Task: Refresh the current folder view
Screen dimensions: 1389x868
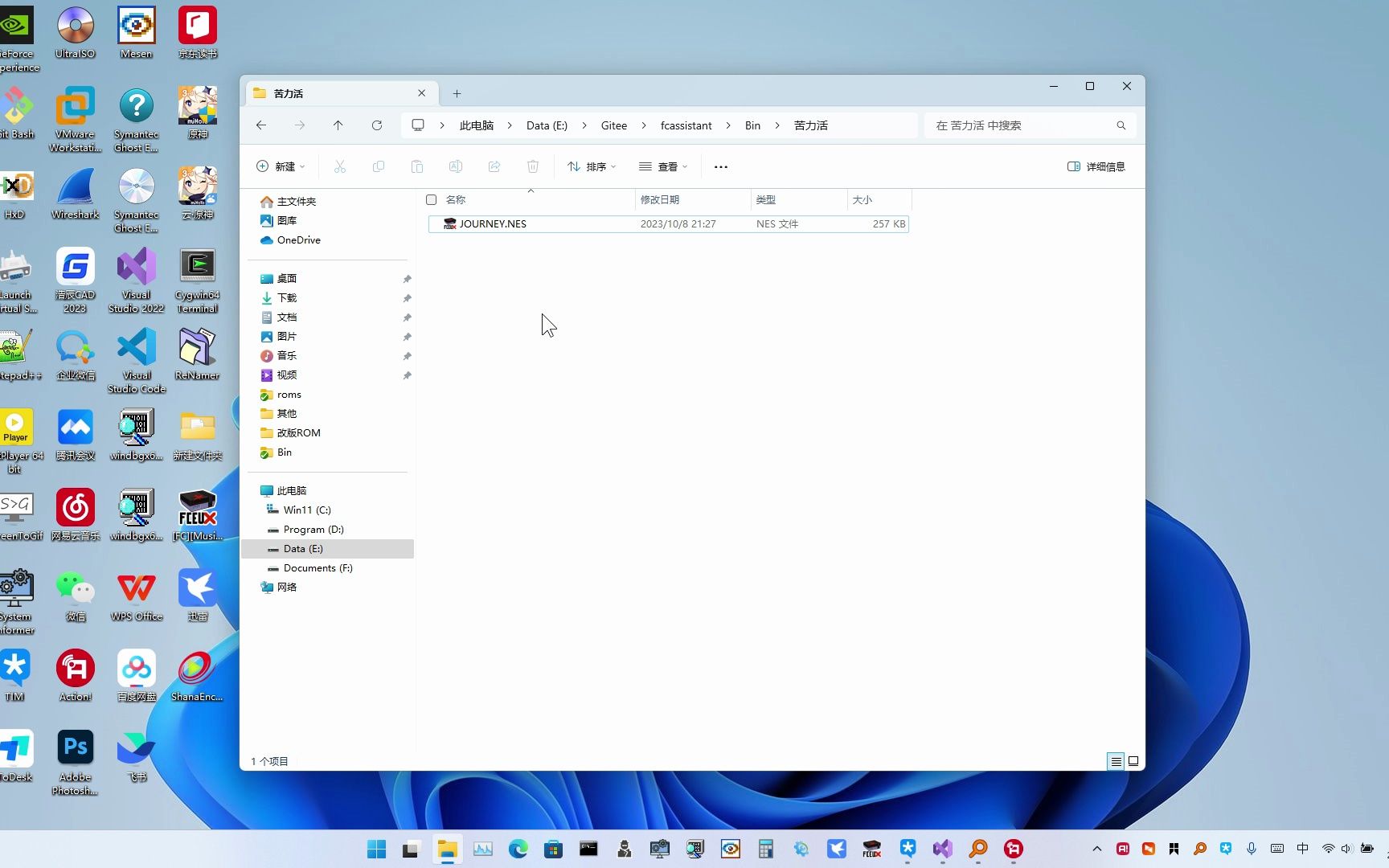Action: [377, 125]
